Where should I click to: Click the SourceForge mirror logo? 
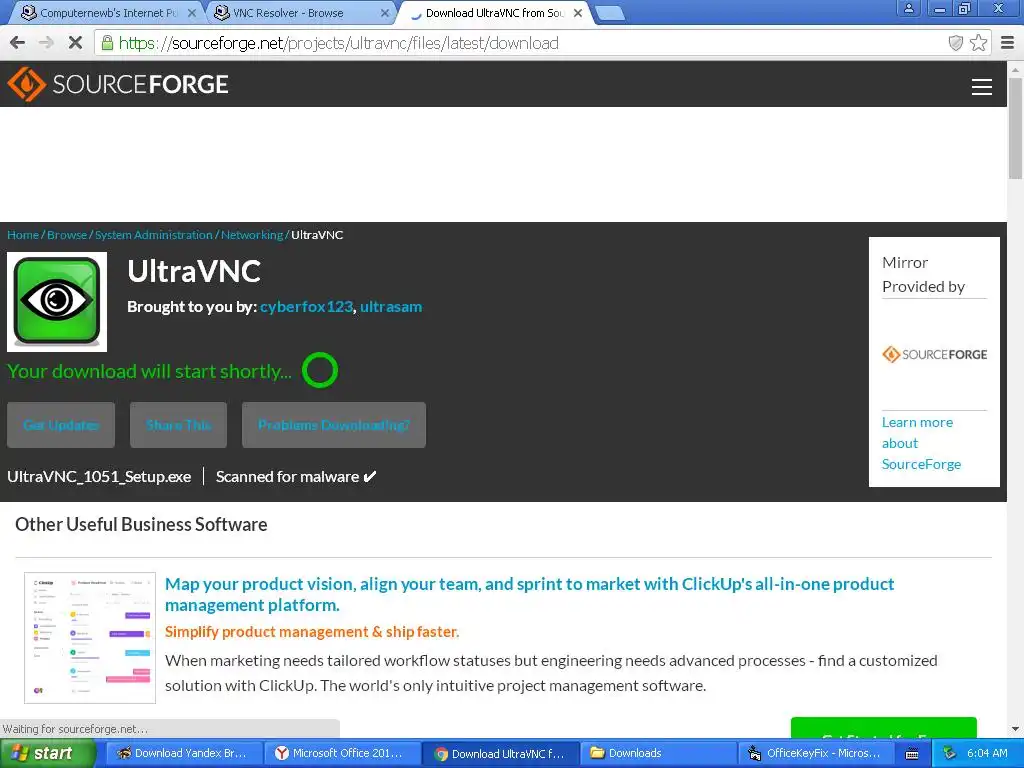[x=935, y=355]
